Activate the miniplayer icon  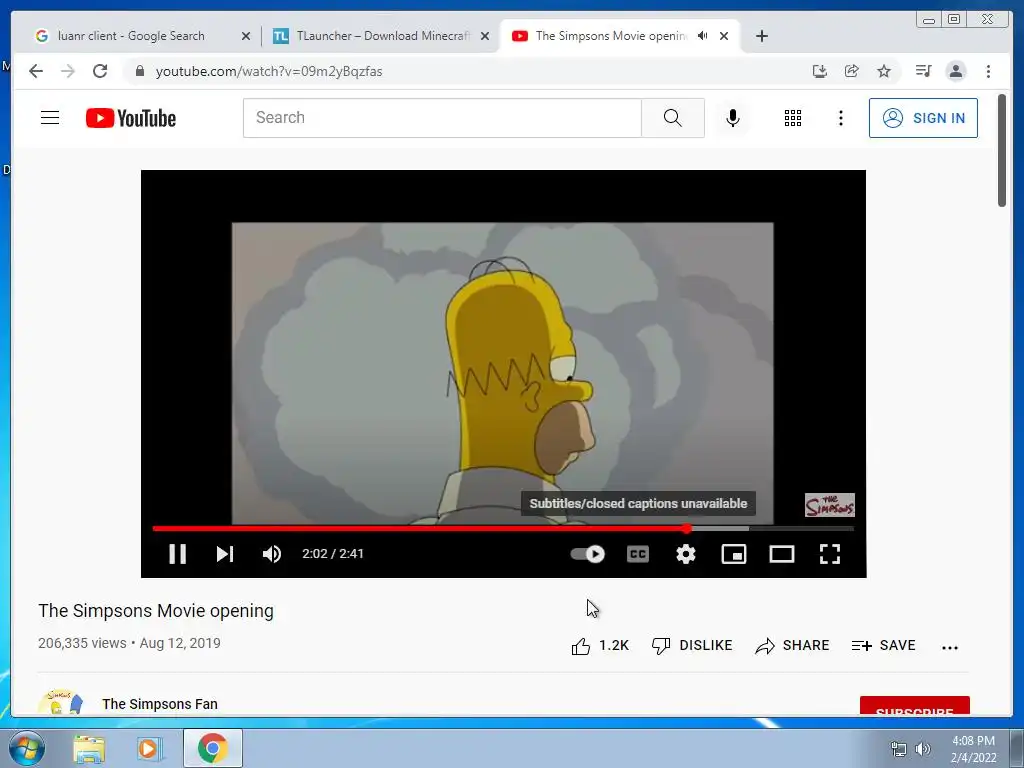(733, 554)
